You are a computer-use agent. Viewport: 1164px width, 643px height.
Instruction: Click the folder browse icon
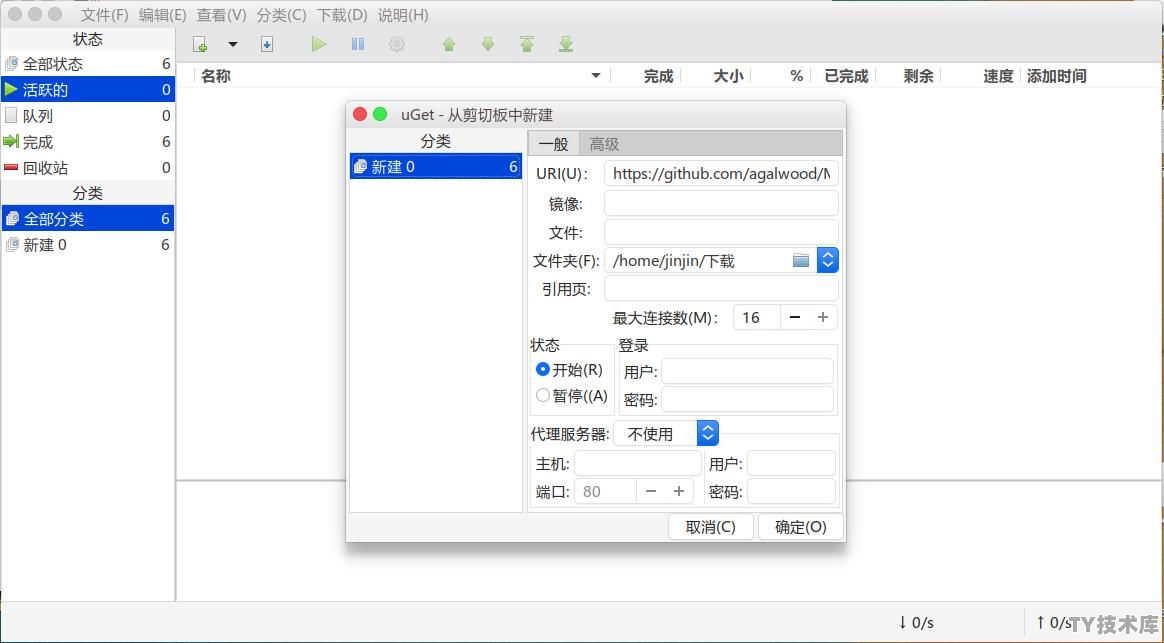pos(800,261)
